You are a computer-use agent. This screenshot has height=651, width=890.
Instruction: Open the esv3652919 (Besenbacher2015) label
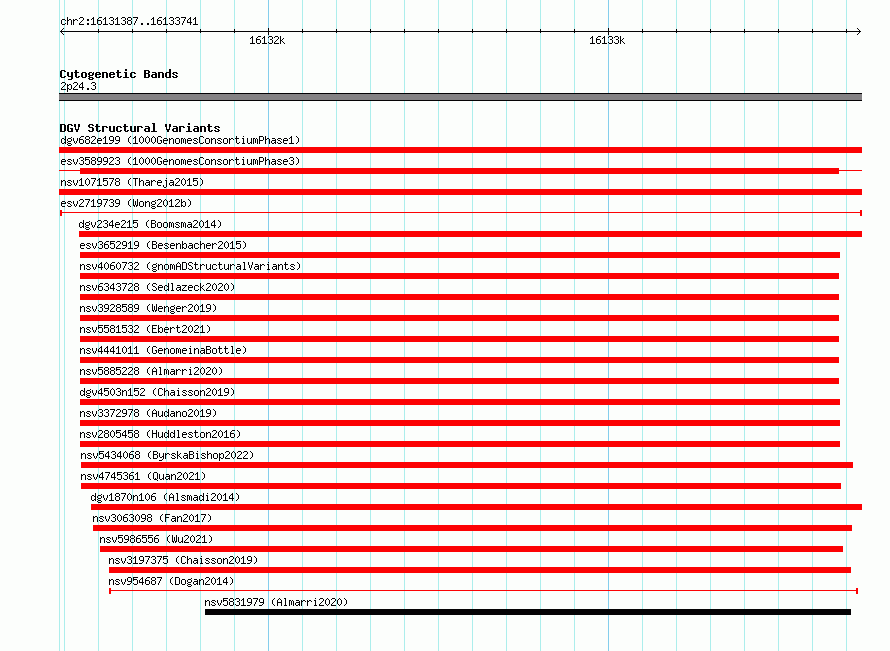163,245
